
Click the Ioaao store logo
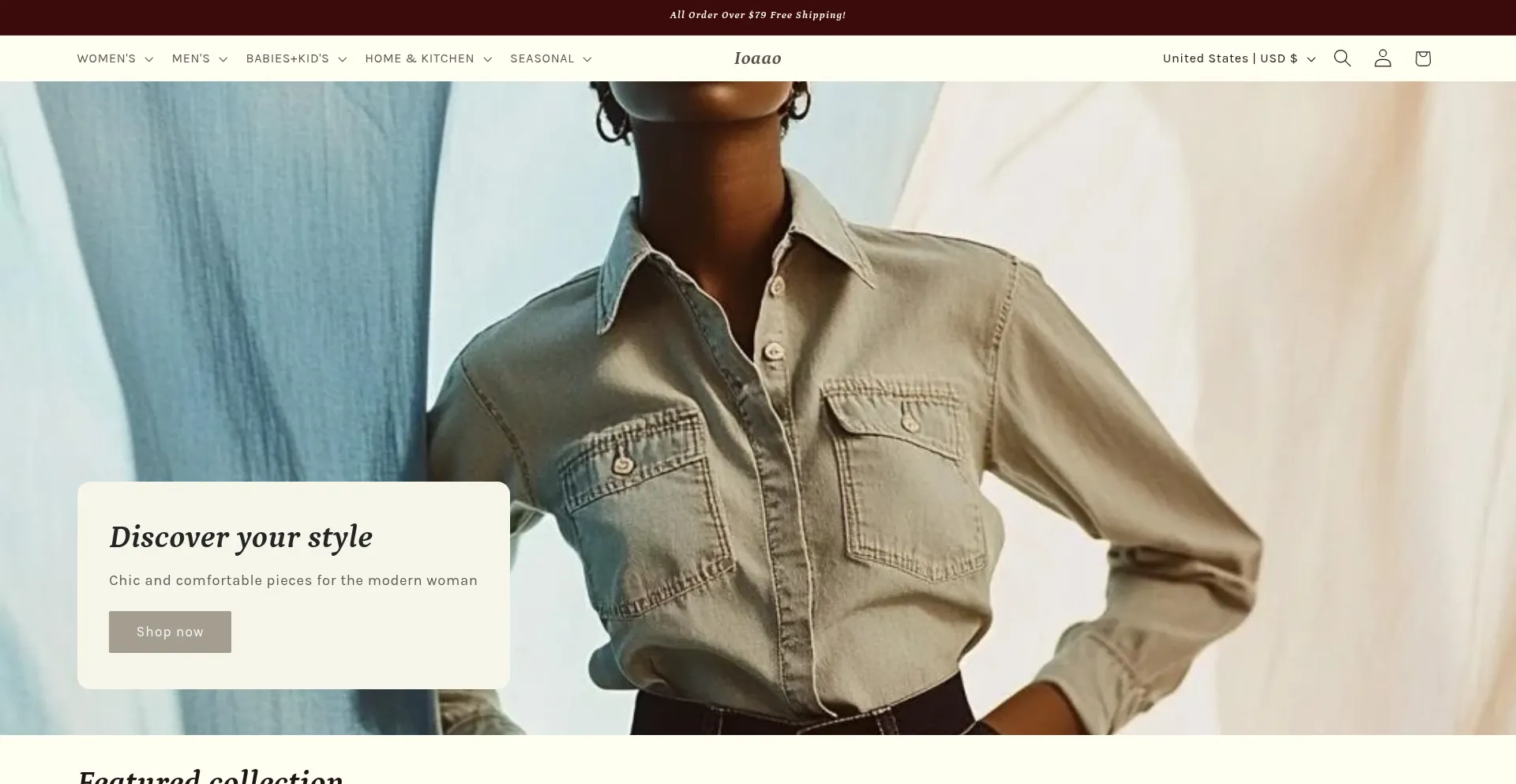[757, 58]
